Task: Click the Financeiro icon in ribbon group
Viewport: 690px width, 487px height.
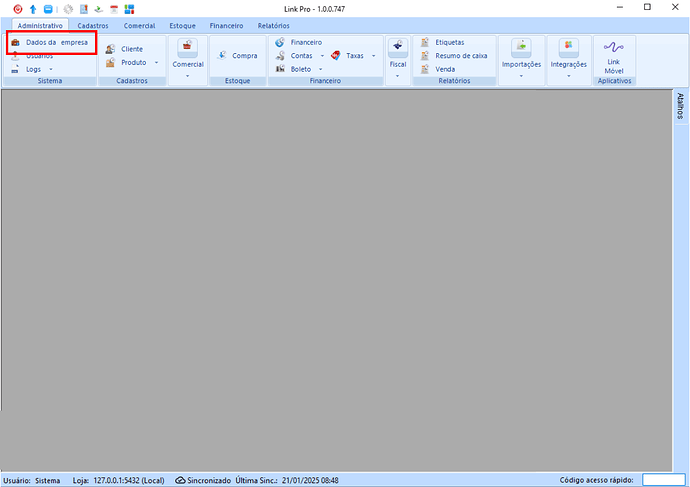Action: (x=280, y=43)
